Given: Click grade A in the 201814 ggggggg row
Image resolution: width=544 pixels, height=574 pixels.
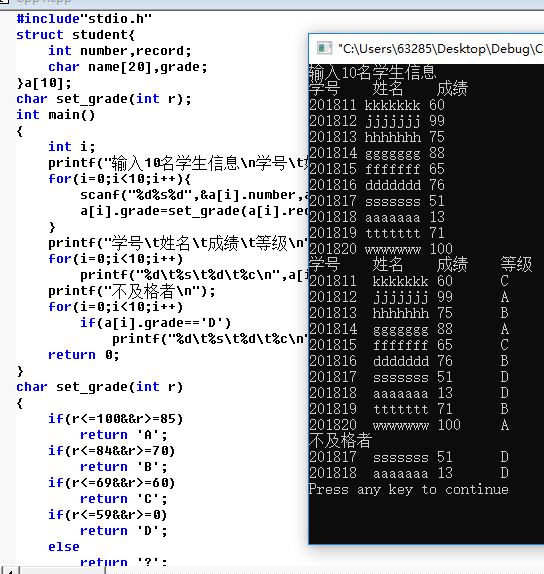Looking at the screenshot, I should [504, 329].
